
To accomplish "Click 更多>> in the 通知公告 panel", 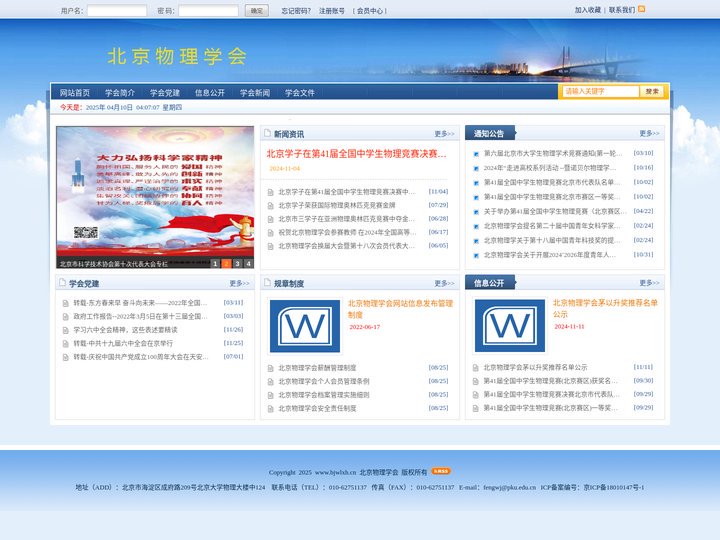I will click(x=649, y=134).
